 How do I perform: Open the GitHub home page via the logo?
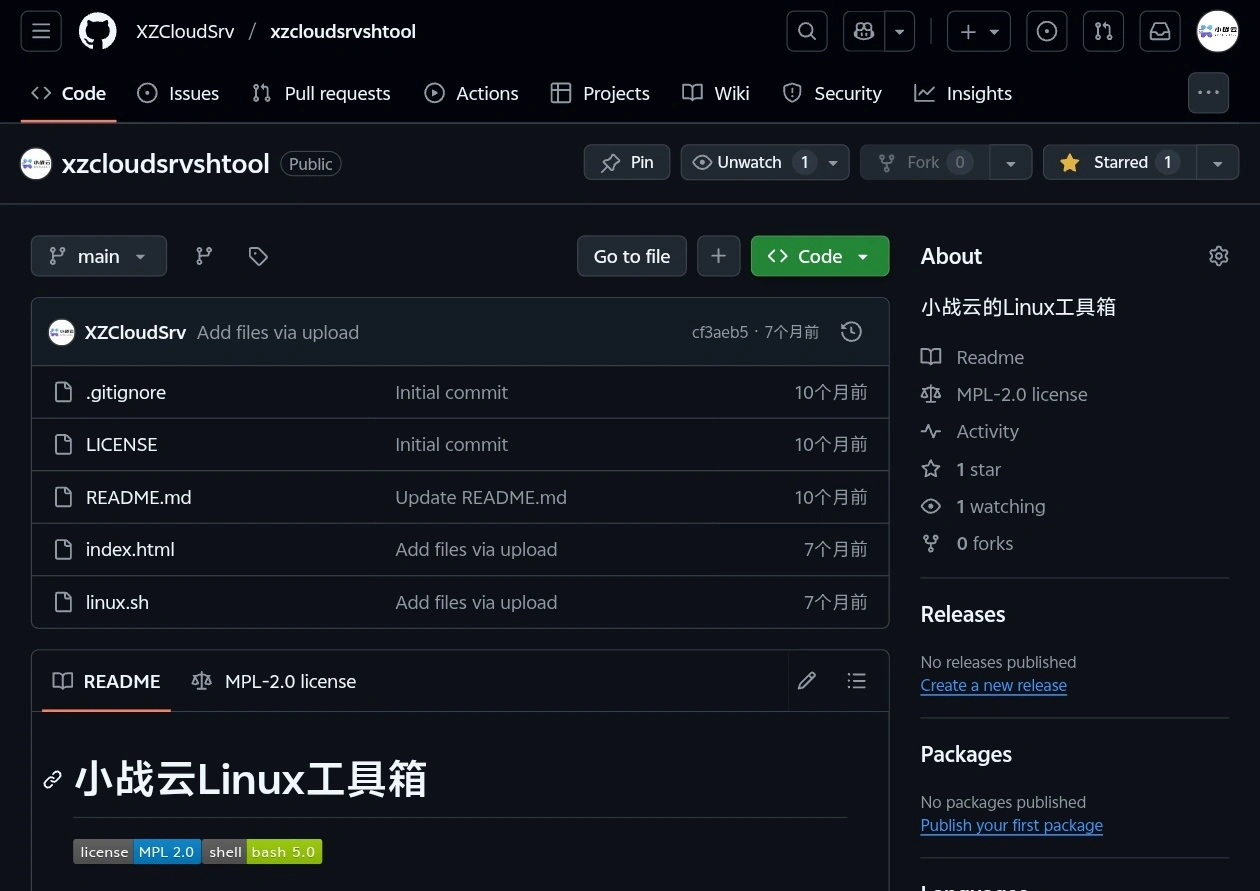[x=97, y=31]
